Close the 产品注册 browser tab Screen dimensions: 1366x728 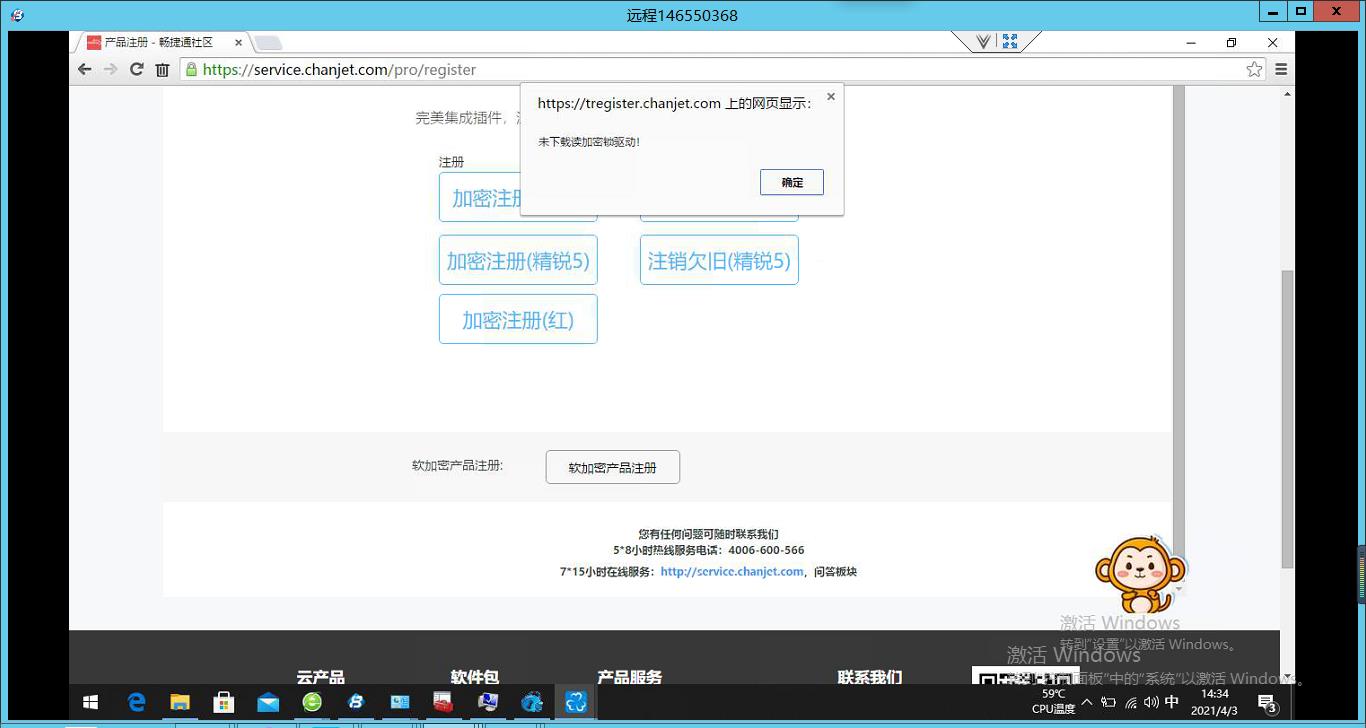coord(239,43)
